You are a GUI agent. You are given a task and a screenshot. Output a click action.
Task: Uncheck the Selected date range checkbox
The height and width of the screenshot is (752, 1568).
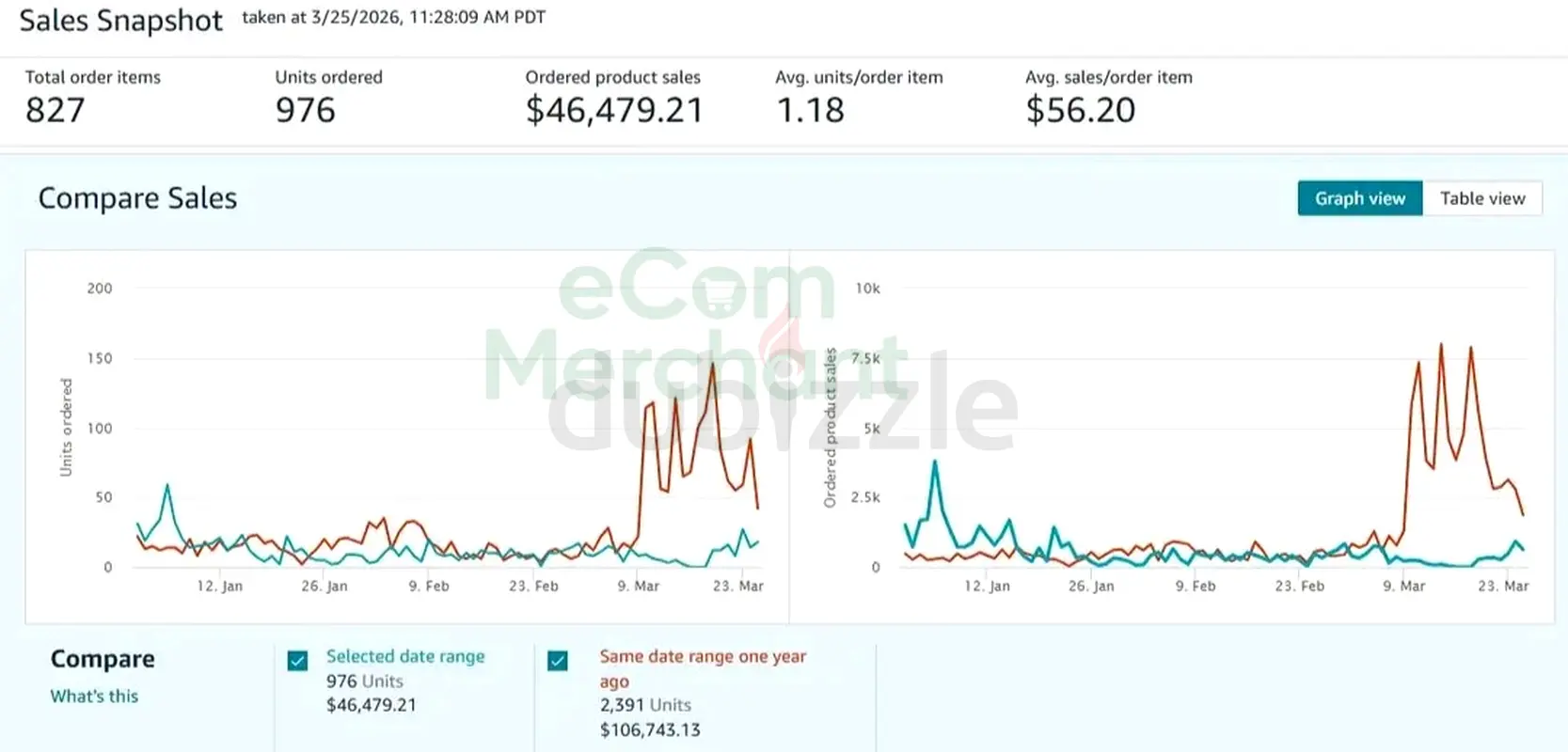pyautogui.click(x=298, y=661)
